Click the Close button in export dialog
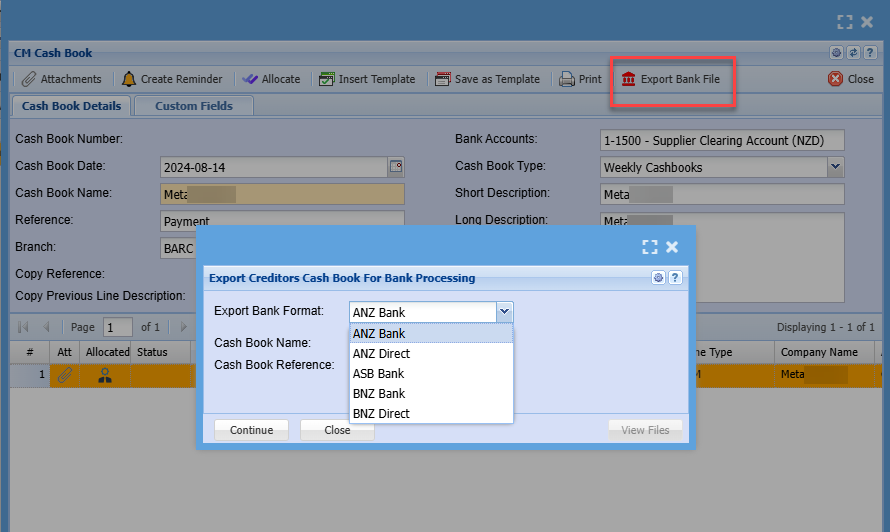 pyautogui.click(x=337, y=430)
